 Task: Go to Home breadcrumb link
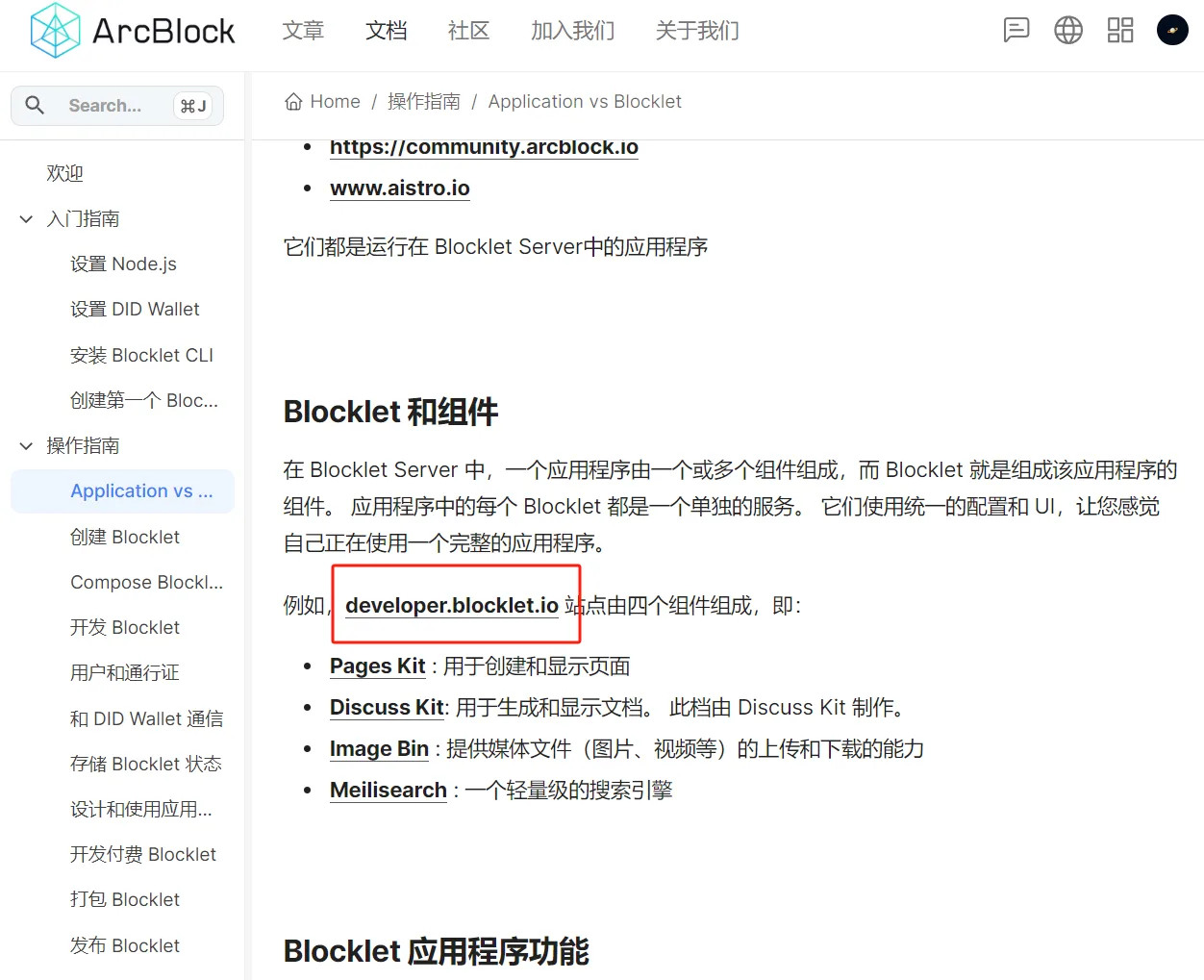(336, 102)
